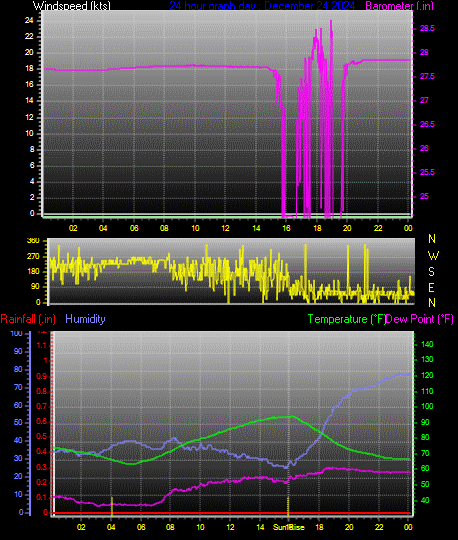Screen dimensions: 458x540
Task: Select 100 on the humidity axis
Action: 17,333
